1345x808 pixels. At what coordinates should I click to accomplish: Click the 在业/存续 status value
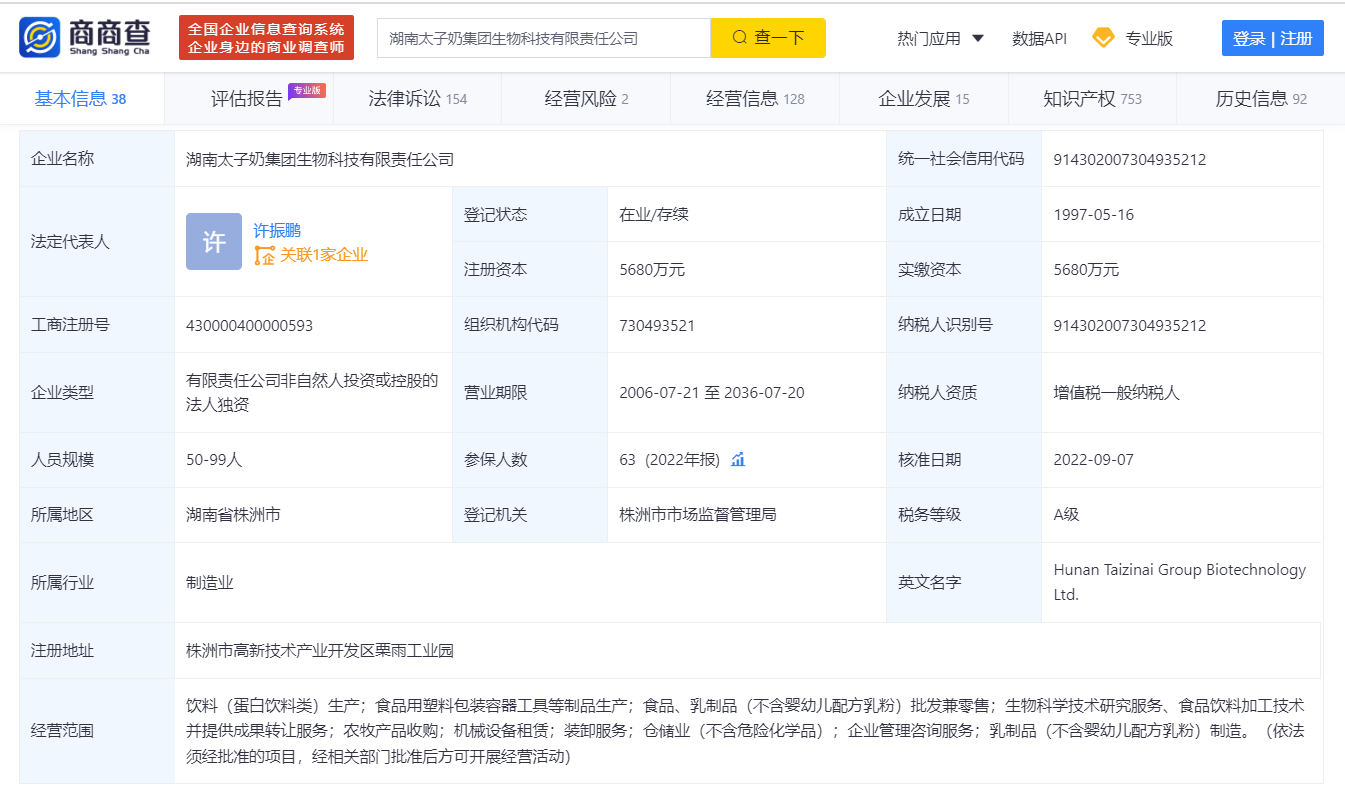point(654,214)
